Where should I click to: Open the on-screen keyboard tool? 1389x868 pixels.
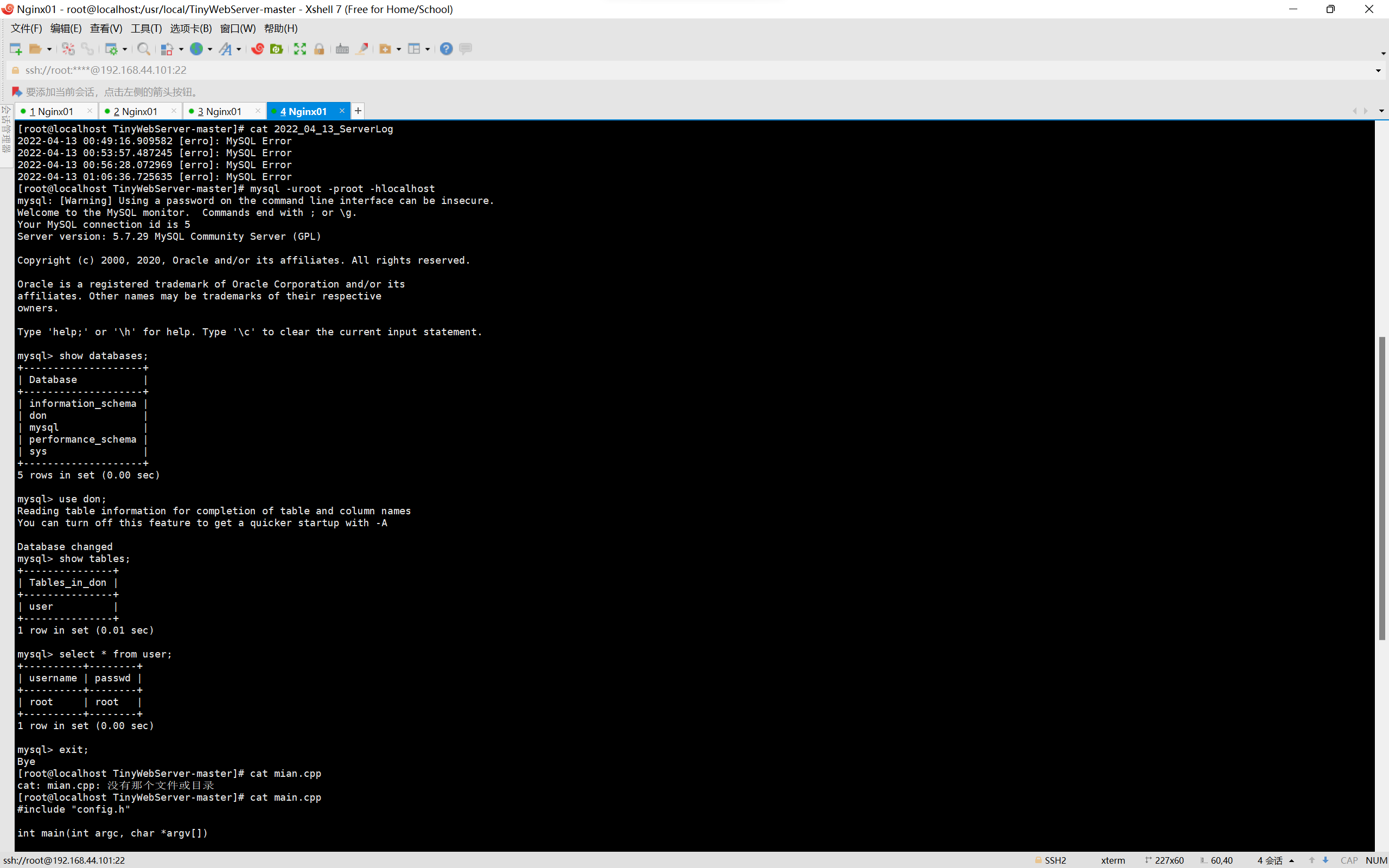pos(342,49)
